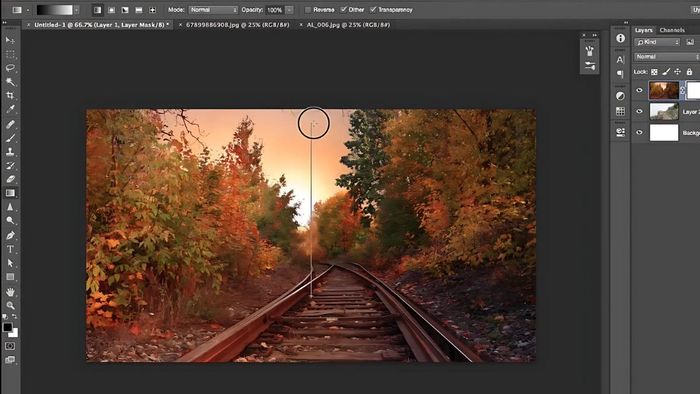Image resolution: width=700 pixels, height=394 pixels.
Task: Select the Eraser tool
Action: (10, 179)
